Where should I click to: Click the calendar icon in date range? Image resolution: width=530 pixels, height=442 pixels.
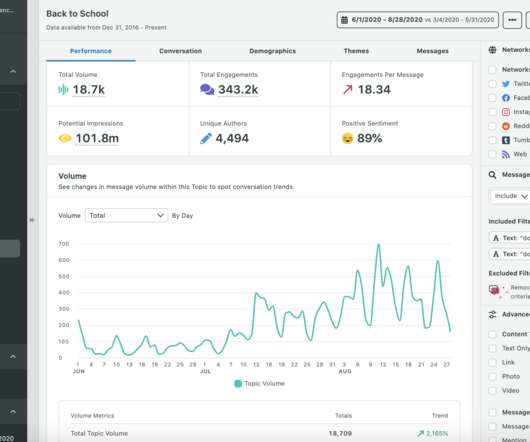344,20
